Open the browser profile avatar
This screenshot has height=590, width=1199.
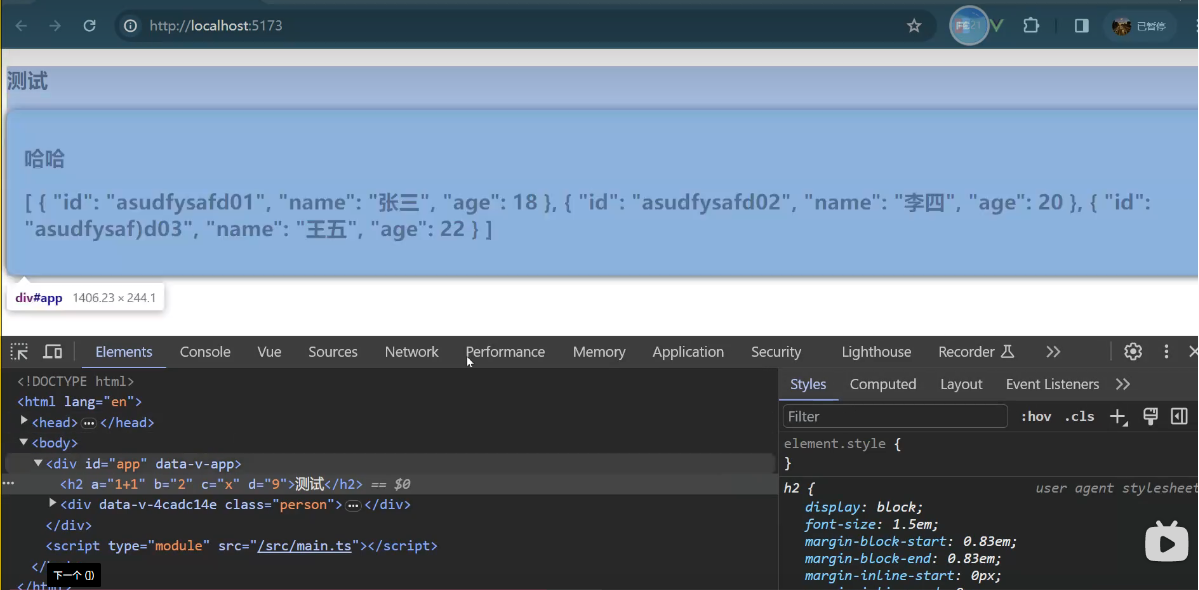coord(1122,26)
